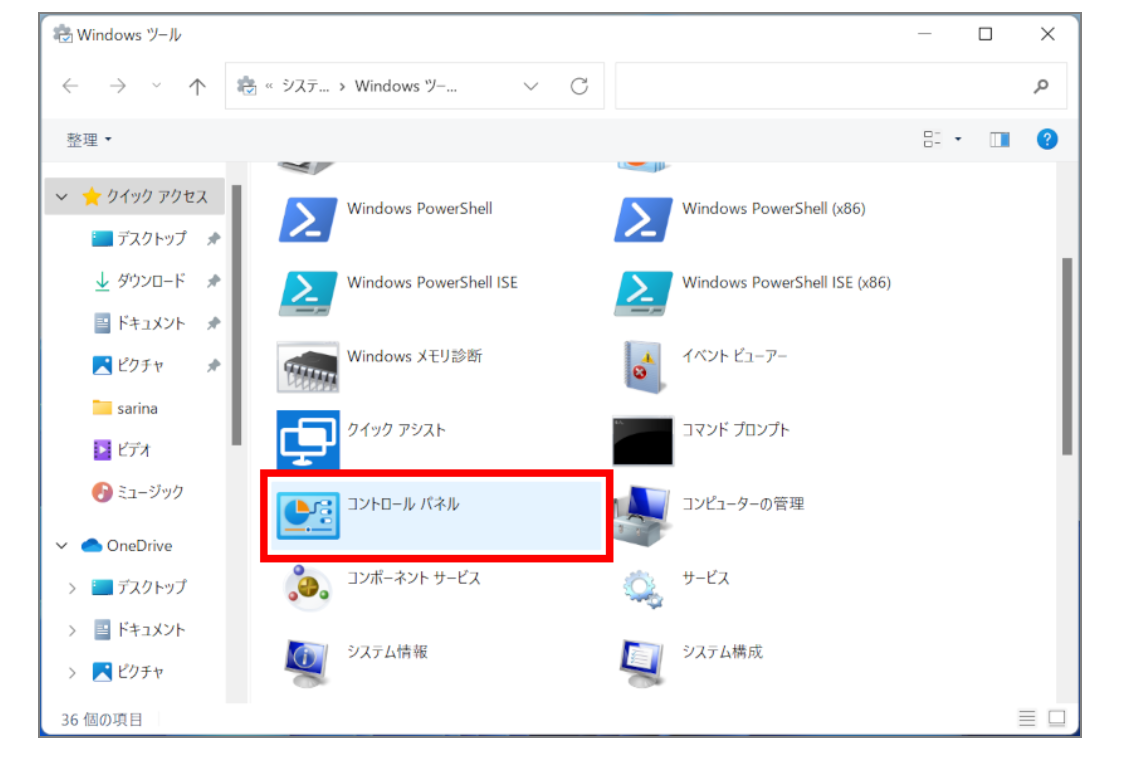
Task: Select OneDrive in the navigation pane
Action: coord(127,546)
